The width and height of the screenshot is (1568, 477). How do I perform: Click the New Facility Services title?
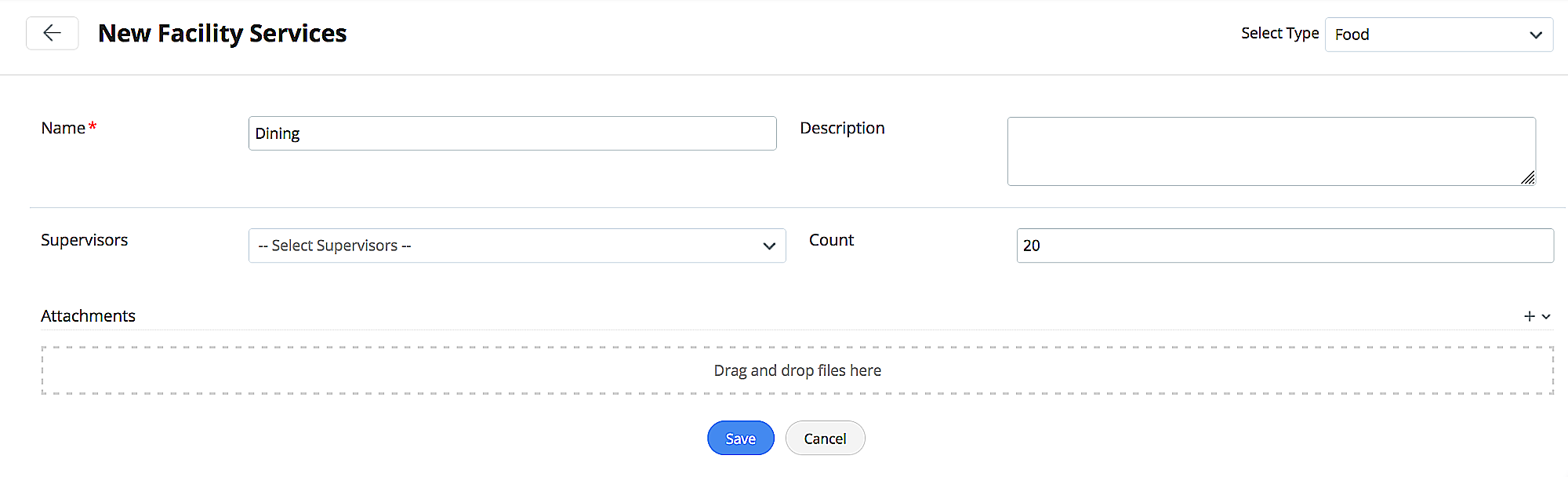(222, 33)
